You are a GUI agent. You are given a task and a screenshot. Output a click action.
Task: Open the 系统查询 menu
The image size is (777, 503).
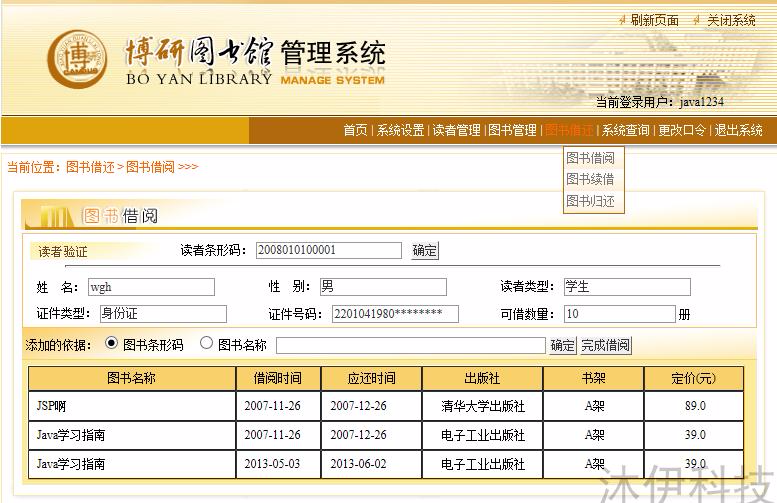point(625,130)
